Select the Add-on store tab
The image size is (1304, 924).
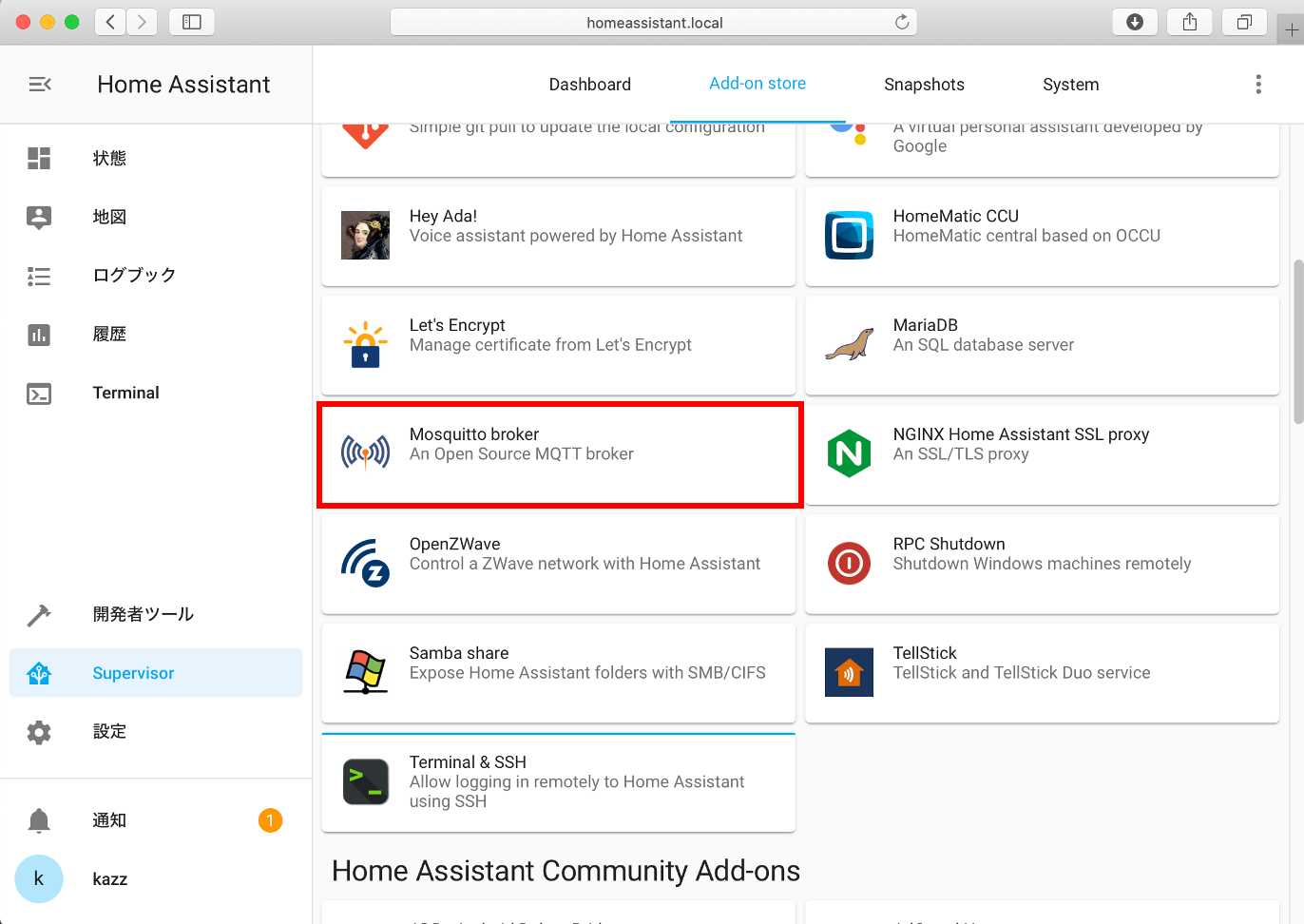757,84
